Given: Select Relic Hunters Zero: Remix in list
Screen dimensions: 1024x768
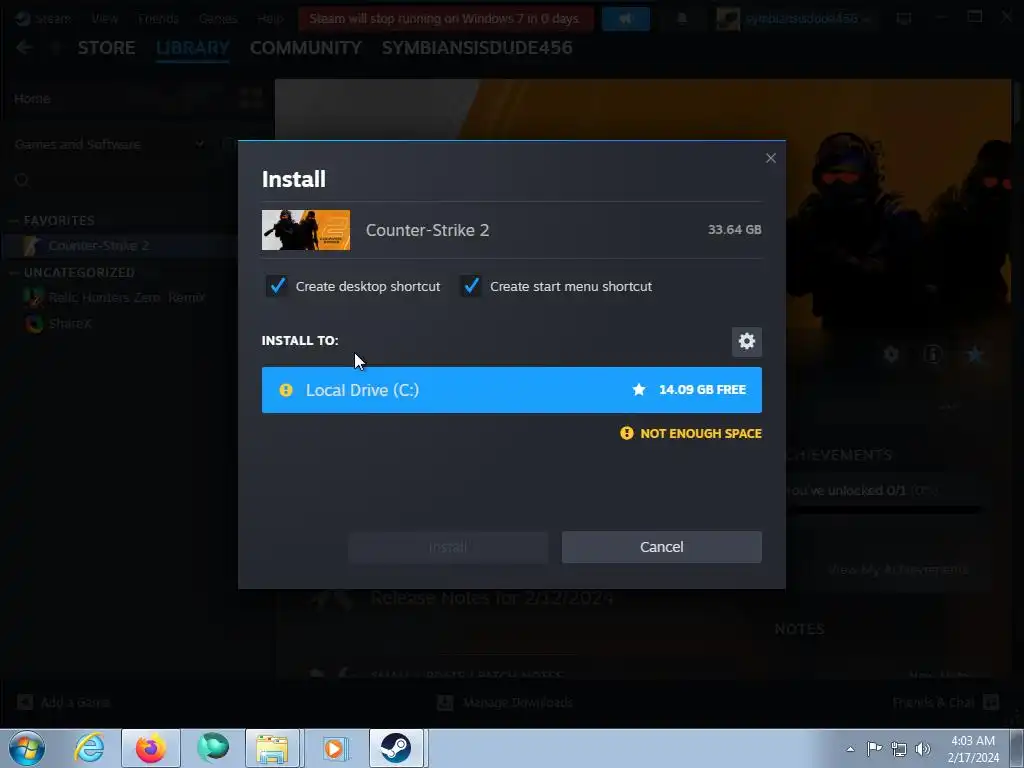Looking at the screenshot, I should point(126,298).
